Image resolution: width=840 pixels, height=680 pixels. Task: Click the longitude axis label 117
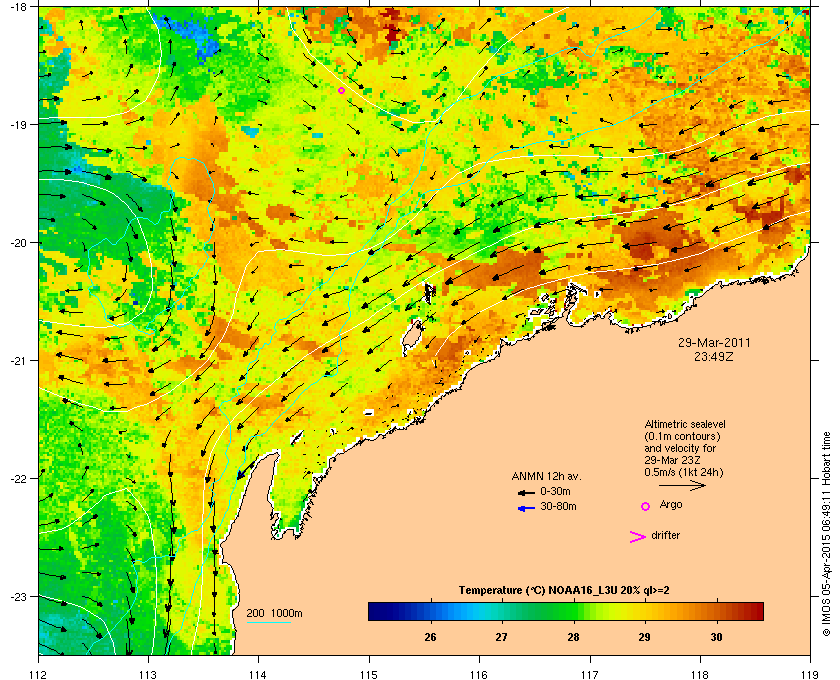coord(589,674)
